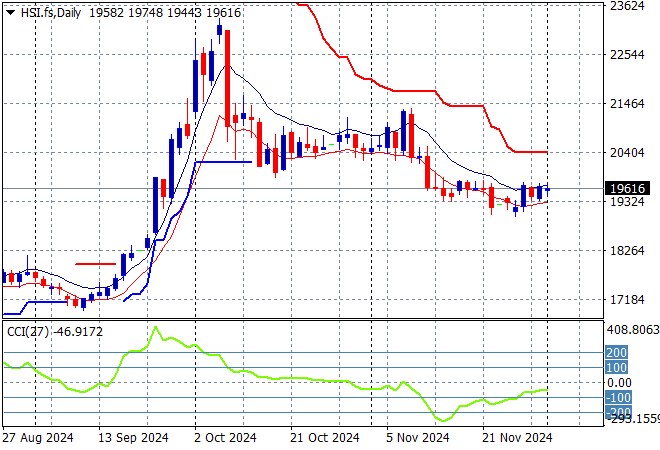Click the tallest blue candle at the October peak
Image resolution: width=660 pixels, height=450 pixels.
[195, 85]
